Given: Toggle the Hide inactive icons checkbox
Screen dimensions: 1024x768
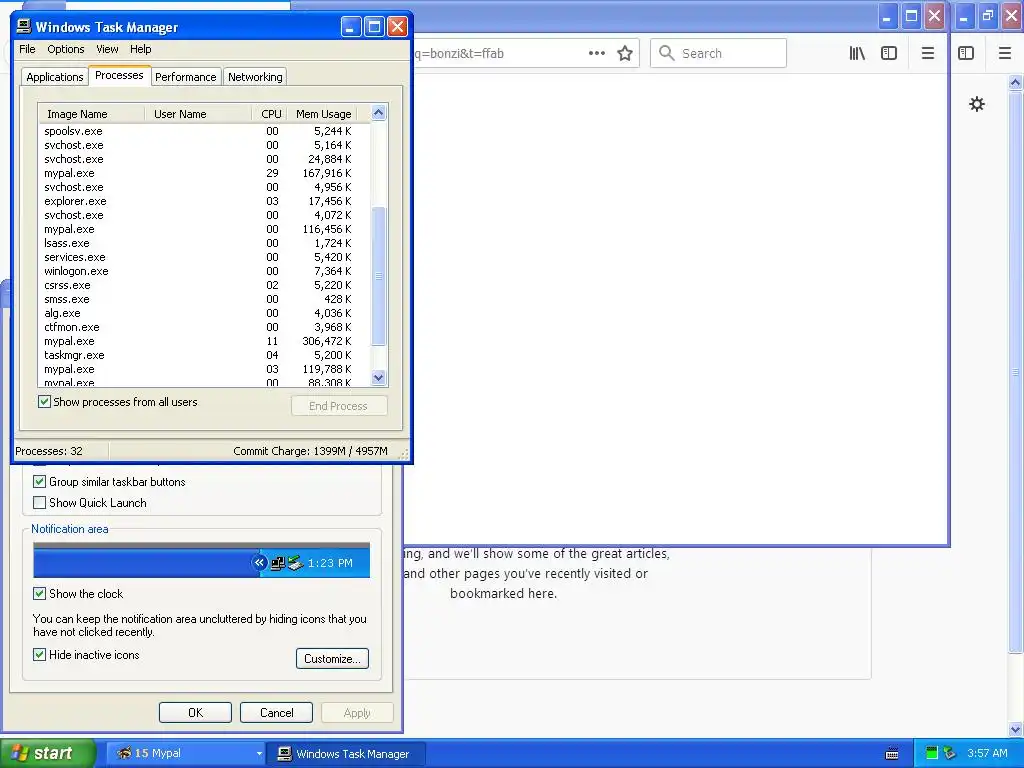Looking at the screenshot, I should pos(39,654).
